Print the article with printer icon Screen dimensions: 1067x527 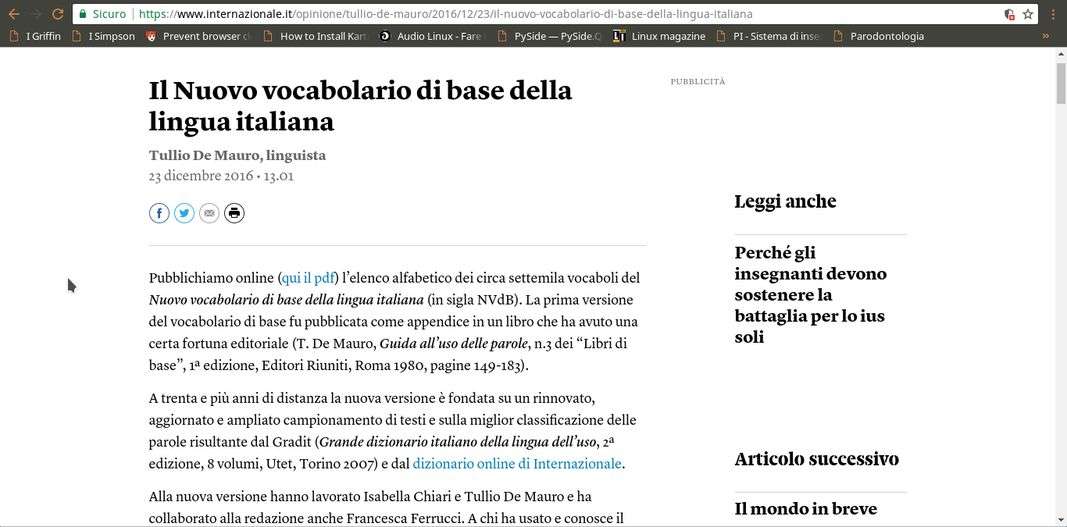tap(234, 213)
